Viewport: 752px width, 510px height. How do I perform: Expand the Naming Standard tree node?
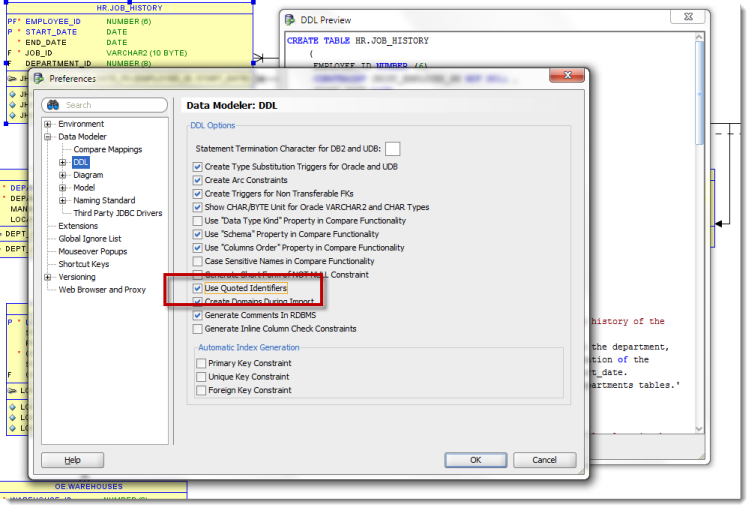point(62,201)
